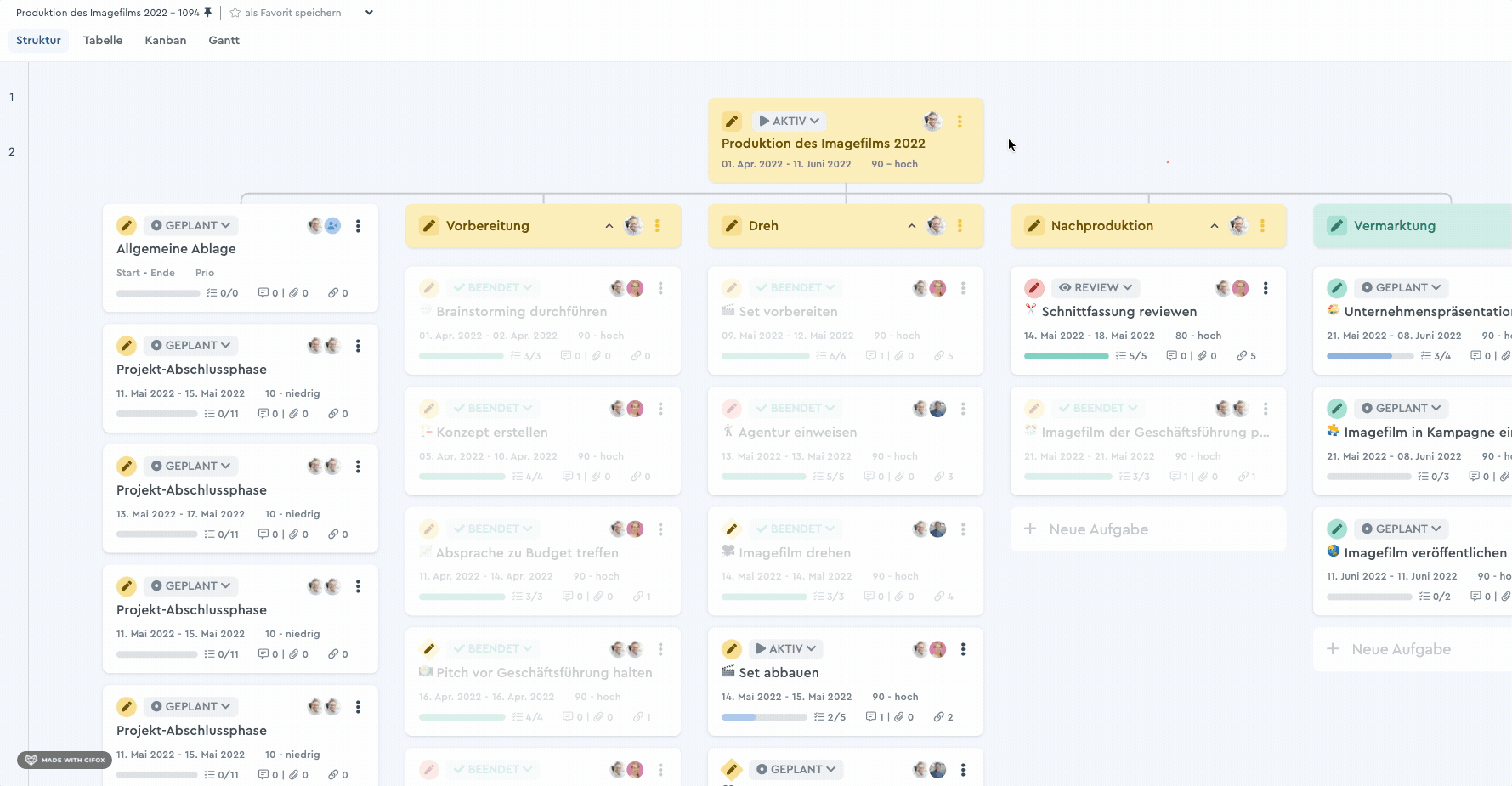This screenshot has width=1512, height=786.
Task: Open three-dot menu on Schnittfassung reviewen card
Action: (x=1265, y=288)
